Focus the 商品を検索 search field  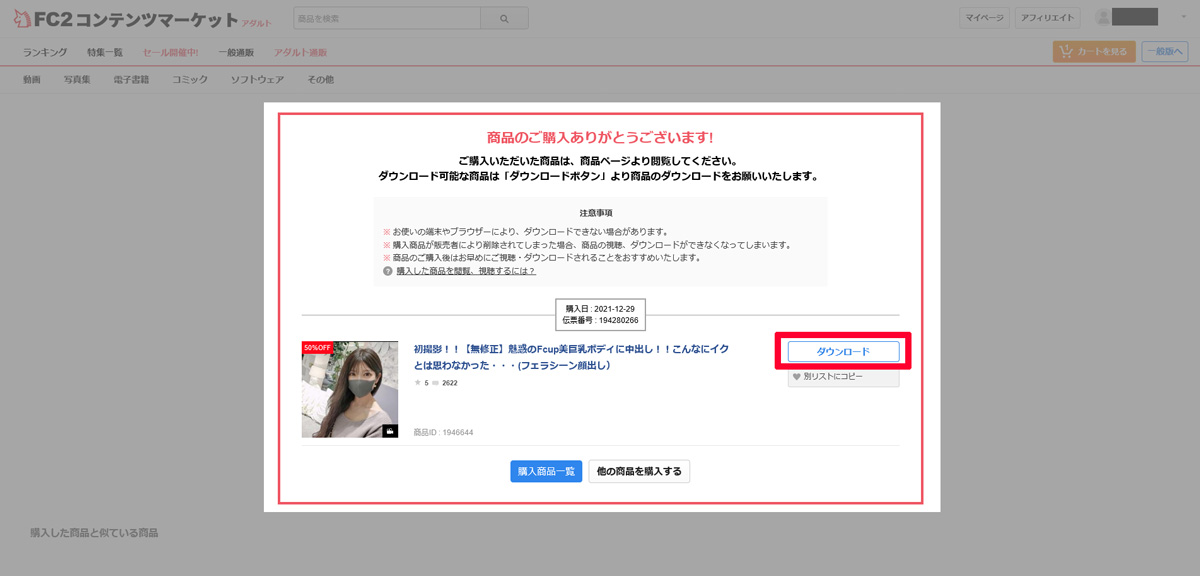(x=387, y=18)
